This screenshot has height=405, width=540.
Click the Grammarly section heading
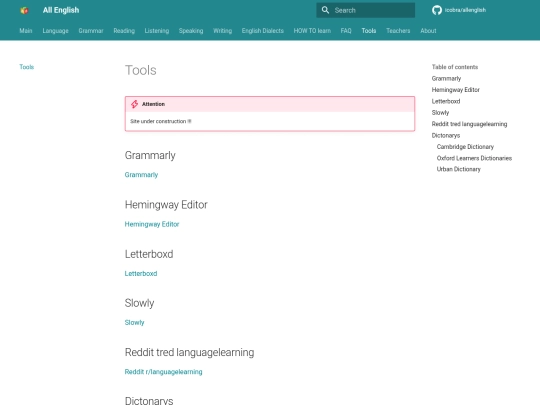[x=150, y=155]
